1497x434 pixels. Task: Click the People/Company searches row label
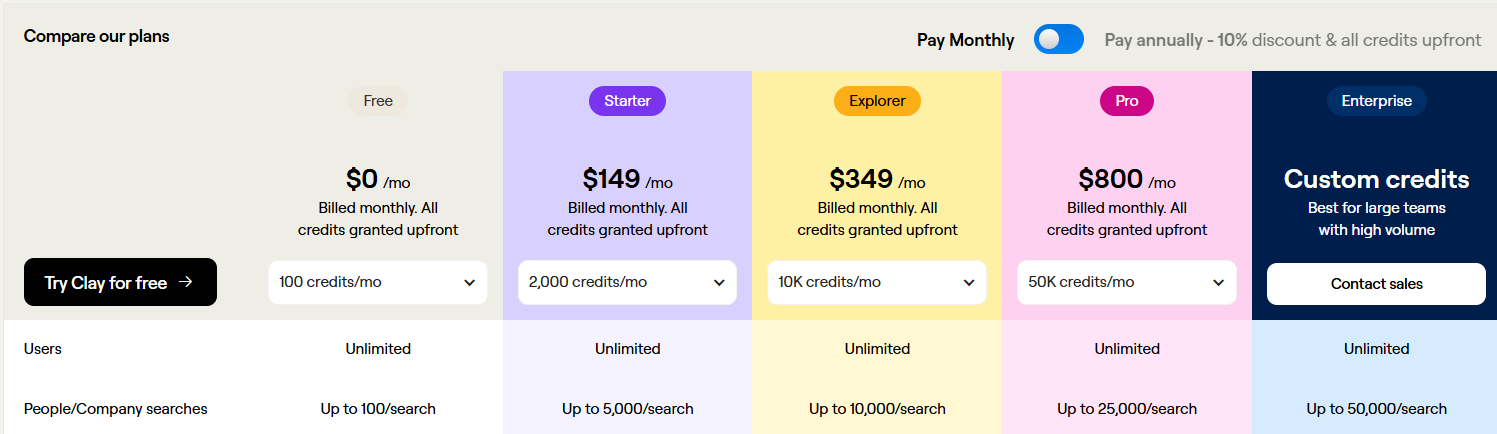click(115, 409)
